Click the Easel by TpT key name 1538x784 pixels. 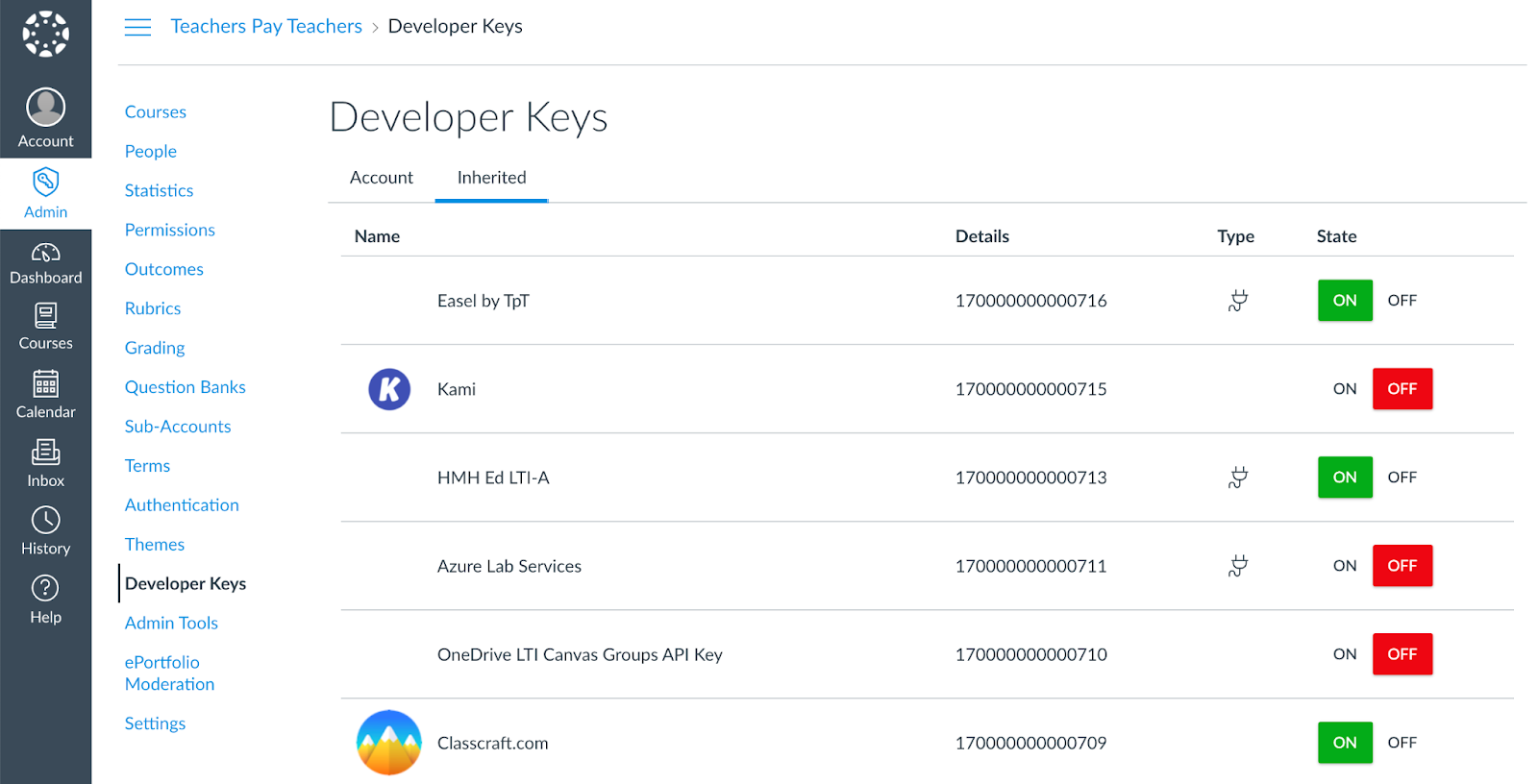(484, 301)
